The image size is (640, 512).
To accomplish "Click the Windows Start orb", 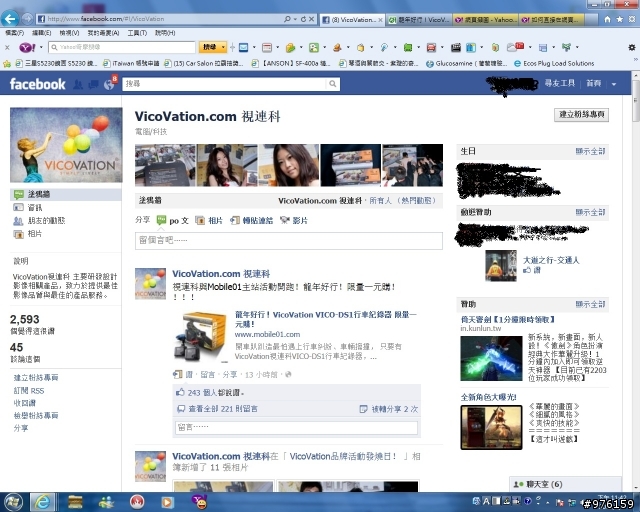I will point(13,502).
